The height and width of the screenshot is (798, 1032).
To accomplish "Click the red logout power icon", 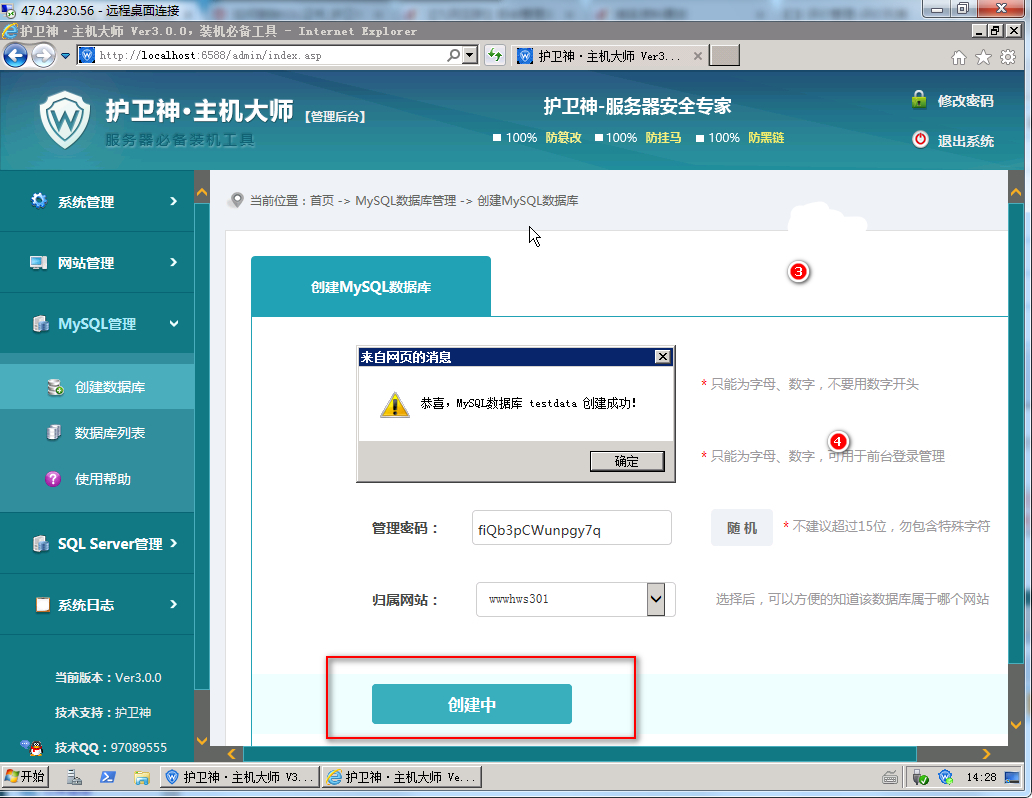I will [920, 140].
